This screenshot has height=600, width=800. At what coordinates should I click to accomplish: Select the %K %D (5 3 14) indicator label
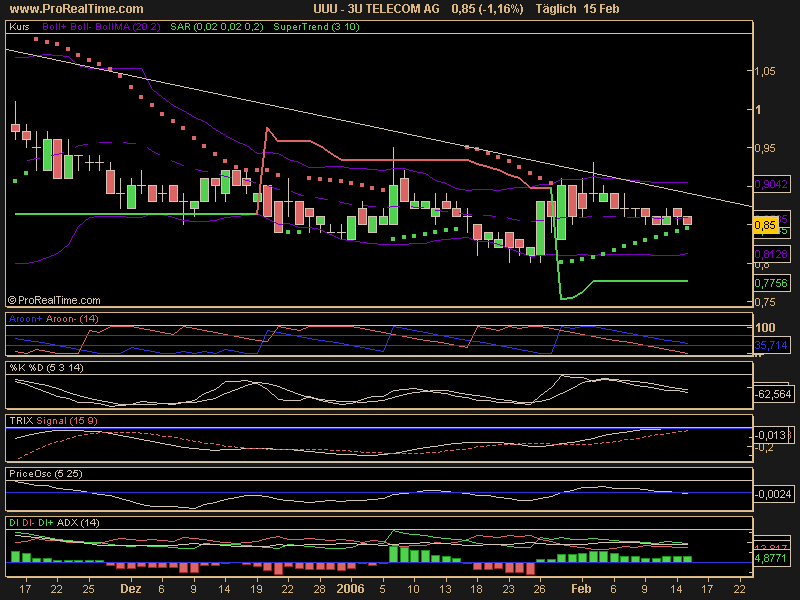click(46, 368)
